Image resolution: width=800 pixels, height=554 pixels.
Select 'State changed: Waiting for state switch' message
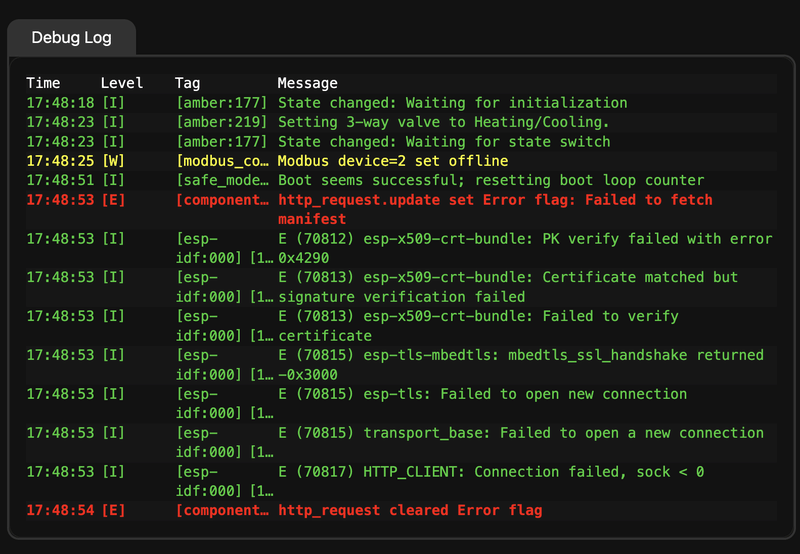click(x=444, y=141)
